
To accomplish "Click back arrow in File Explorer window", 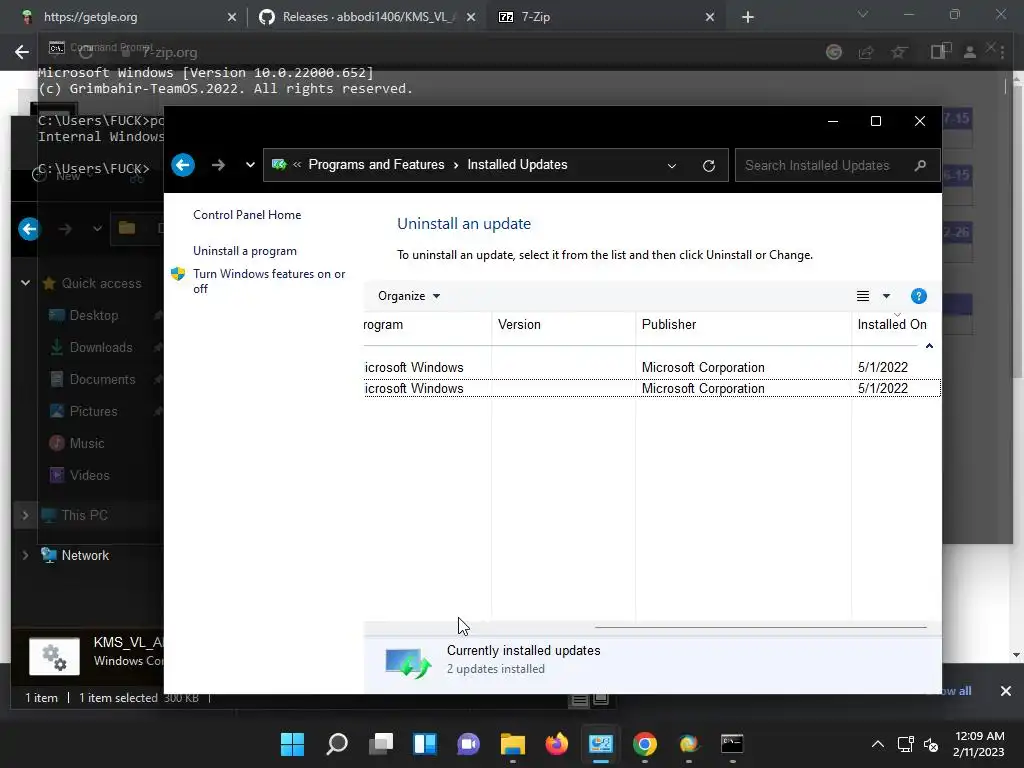I will (29, 229).
